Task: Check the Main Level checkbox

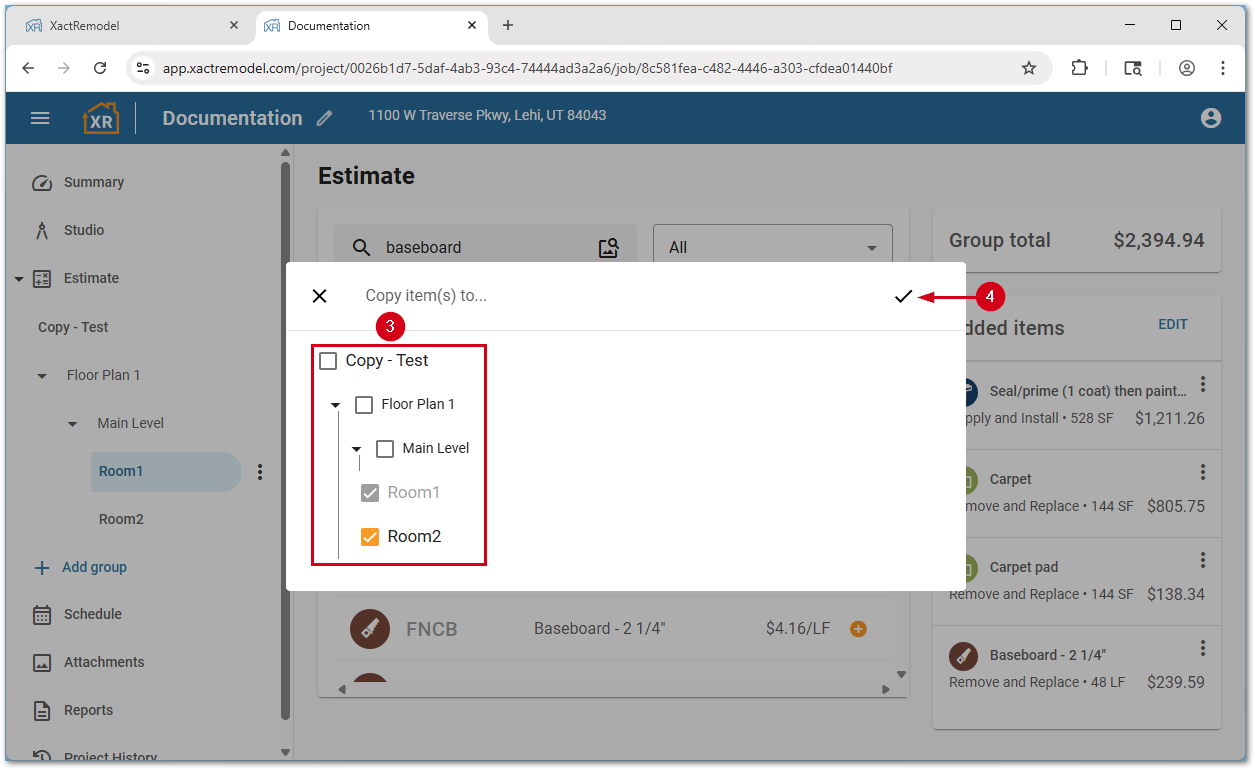Action: pyautogui.click(x=385, y=448)
